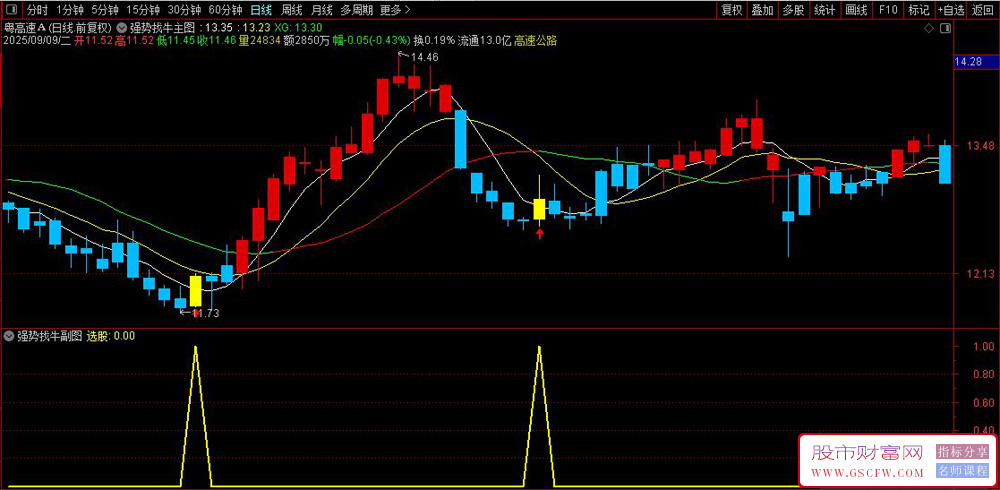The image size is (1000, 490).
Task: Click the 13.48 price axis label
Action: point(981,146)
